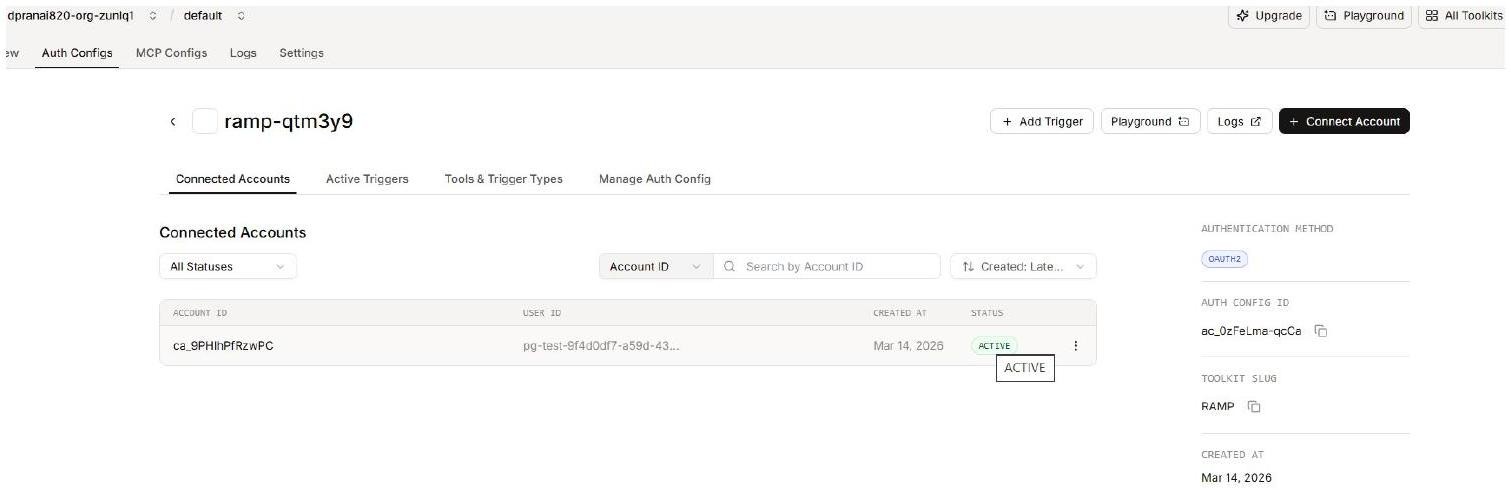Image resolution: width=1511 pixels, height=490 pixels.
Task: Open Playground from the top bar
Action: (1364, 16)
